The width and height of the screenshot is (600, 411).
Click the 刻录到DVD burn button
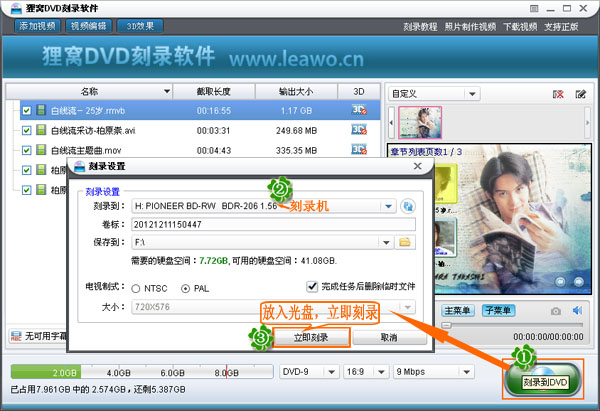pyautogui.click(x=543, y=380)
